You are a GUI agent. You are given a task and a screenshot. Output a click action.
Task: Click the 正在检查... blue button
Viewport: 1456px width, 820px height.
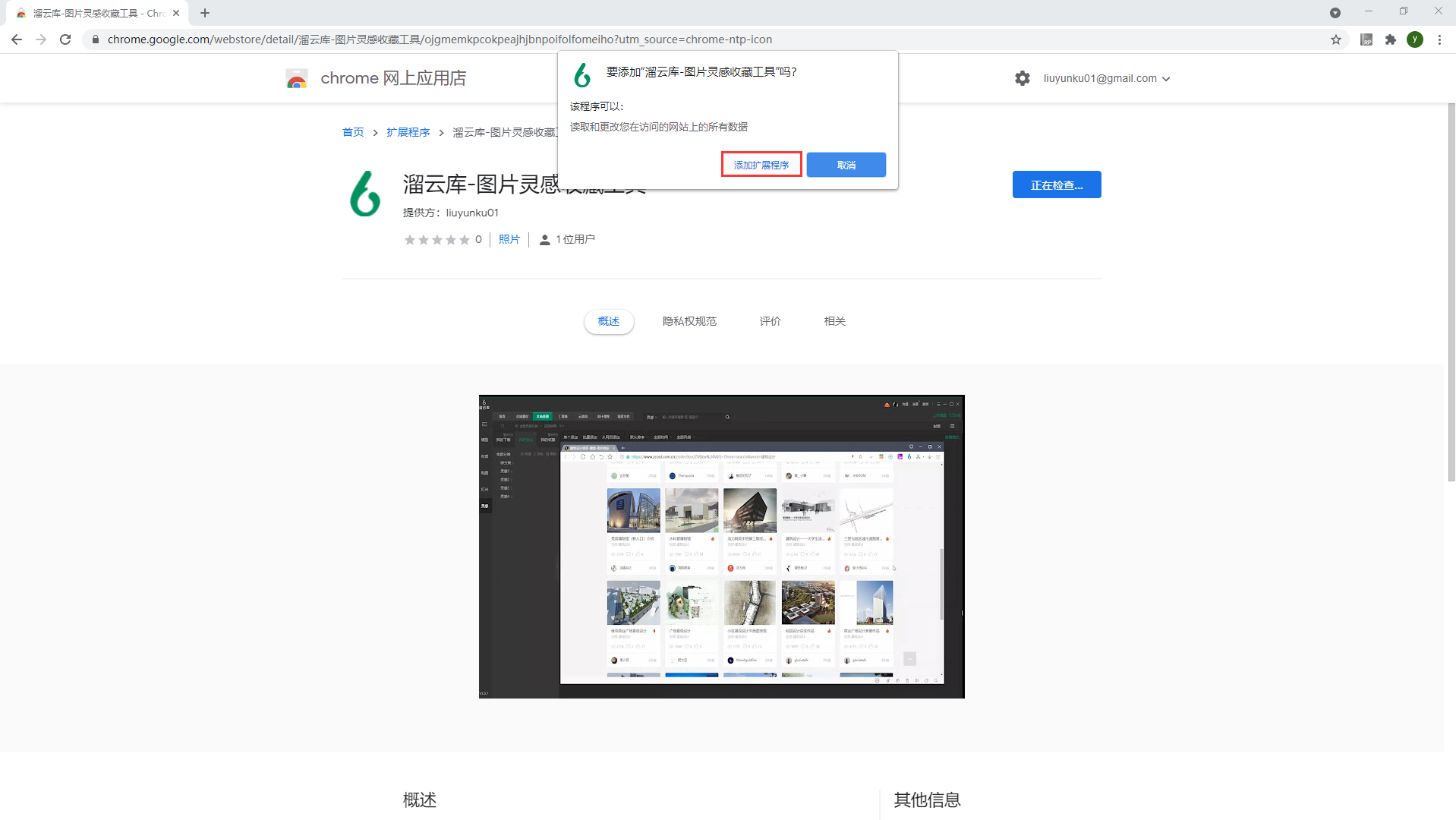click(1057, 184)
